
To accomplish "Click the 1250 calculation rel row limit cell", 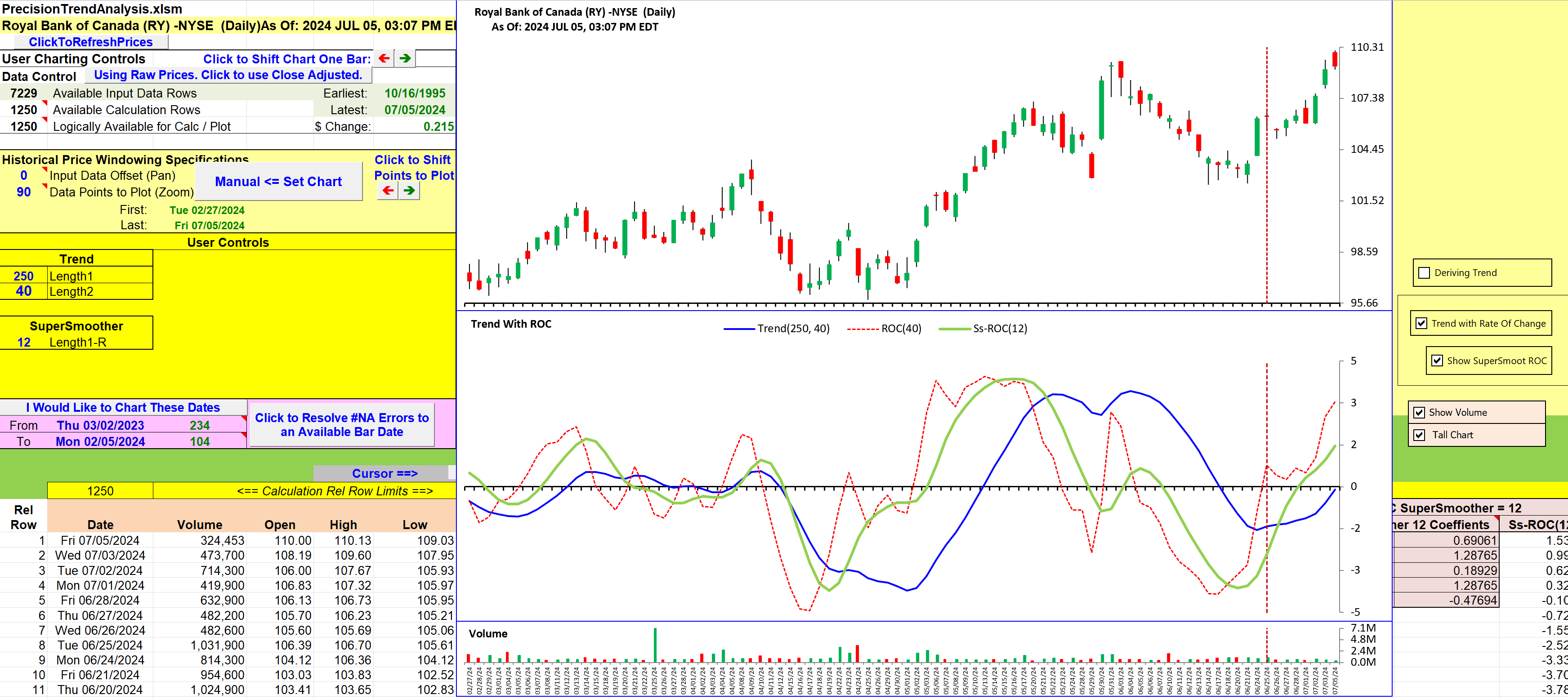I will [100, 491].
